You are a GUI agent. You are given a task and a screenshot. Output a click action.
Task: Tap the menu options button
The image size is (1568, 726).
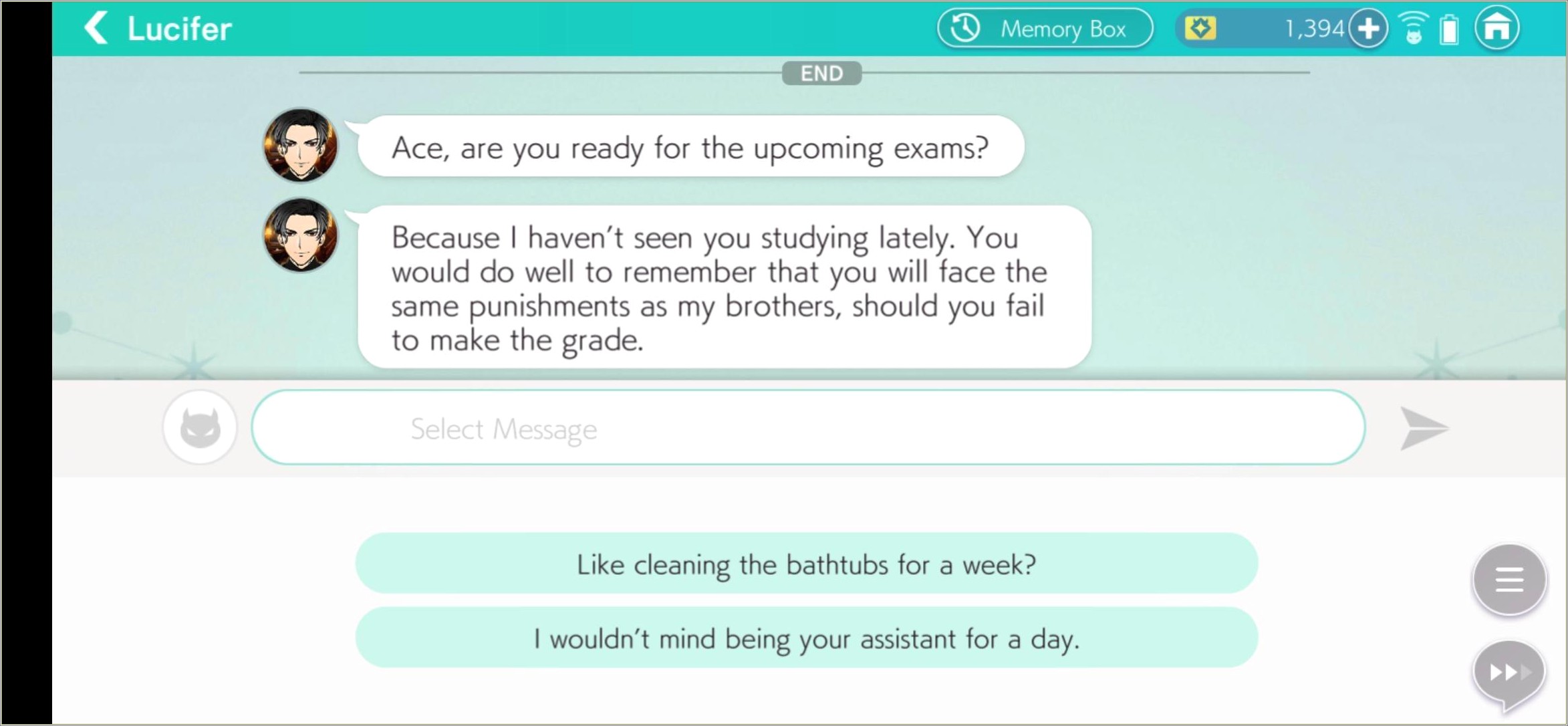point(1509,579)
